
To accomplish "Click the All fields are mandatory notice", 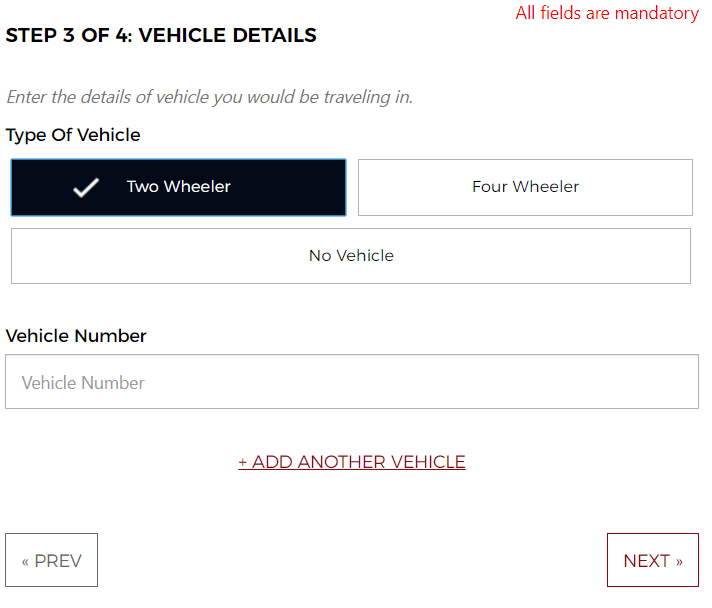I will (607, 13).
